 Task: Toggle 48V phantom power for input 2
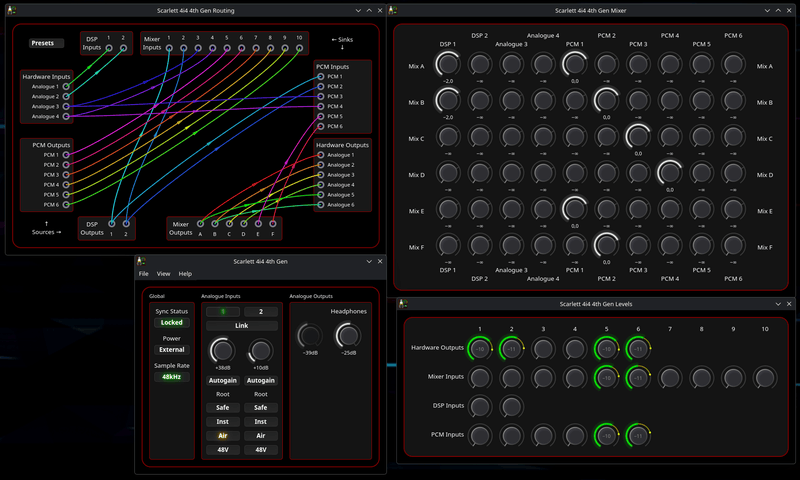pyautogui.click(x=261, y=450)
